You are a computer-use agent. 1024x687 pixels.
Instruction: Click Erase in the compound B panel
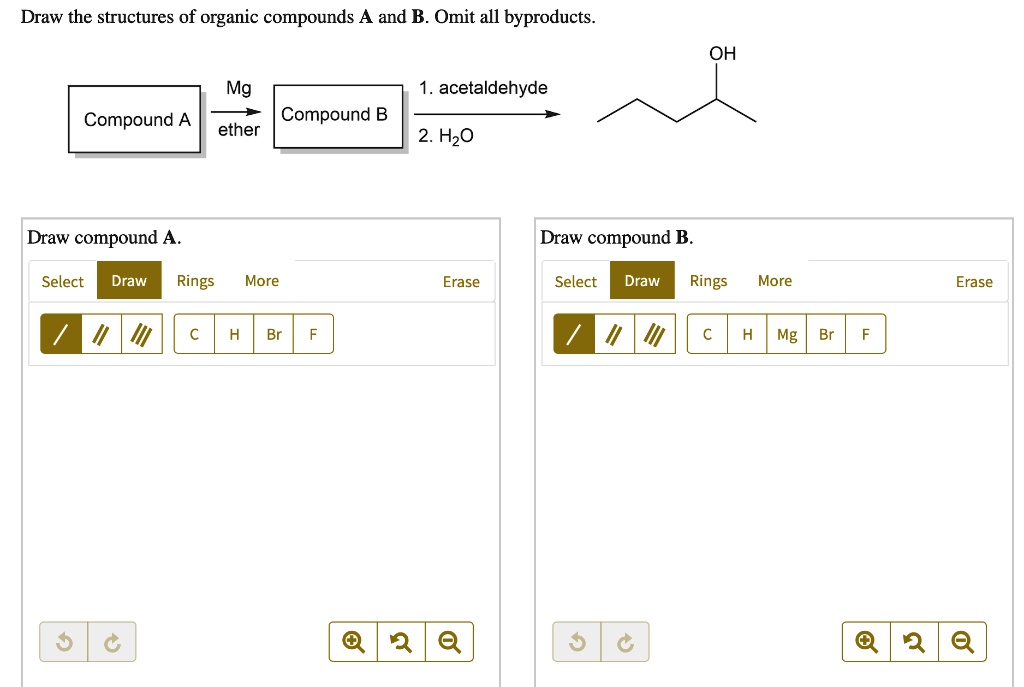tap(974, 281)
